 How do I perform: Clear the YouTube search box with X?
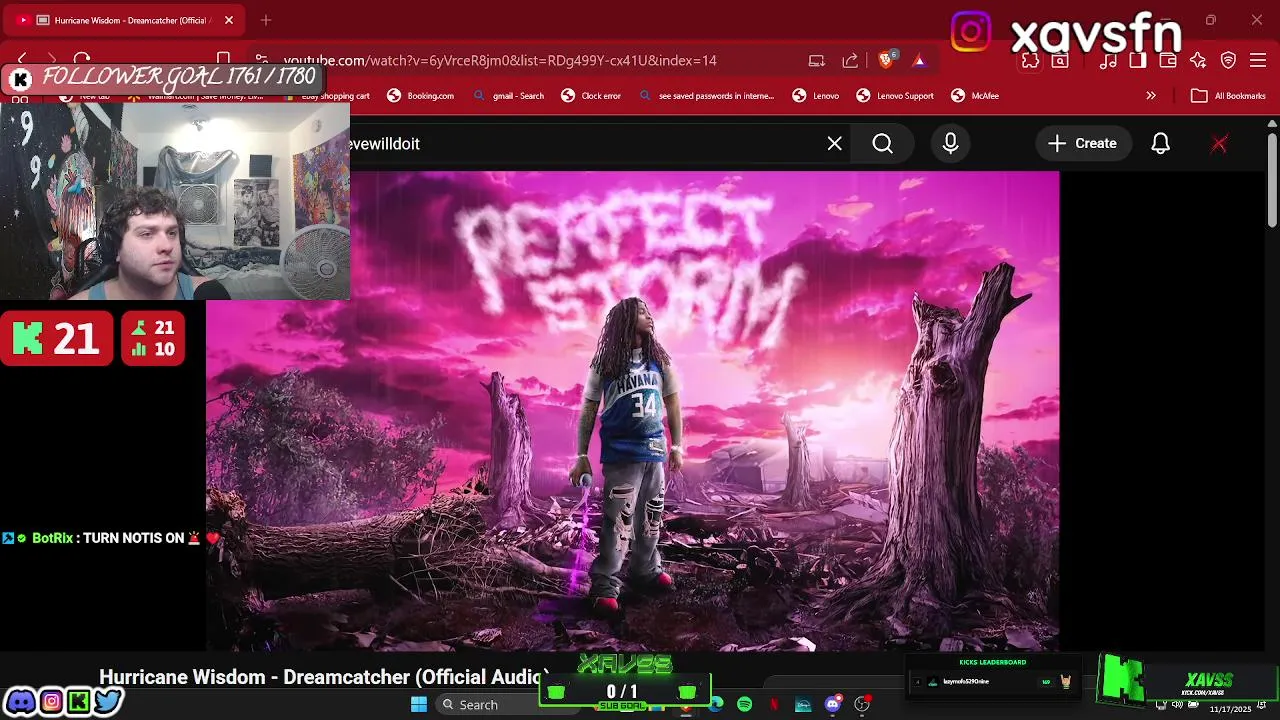tap(835, 144)
